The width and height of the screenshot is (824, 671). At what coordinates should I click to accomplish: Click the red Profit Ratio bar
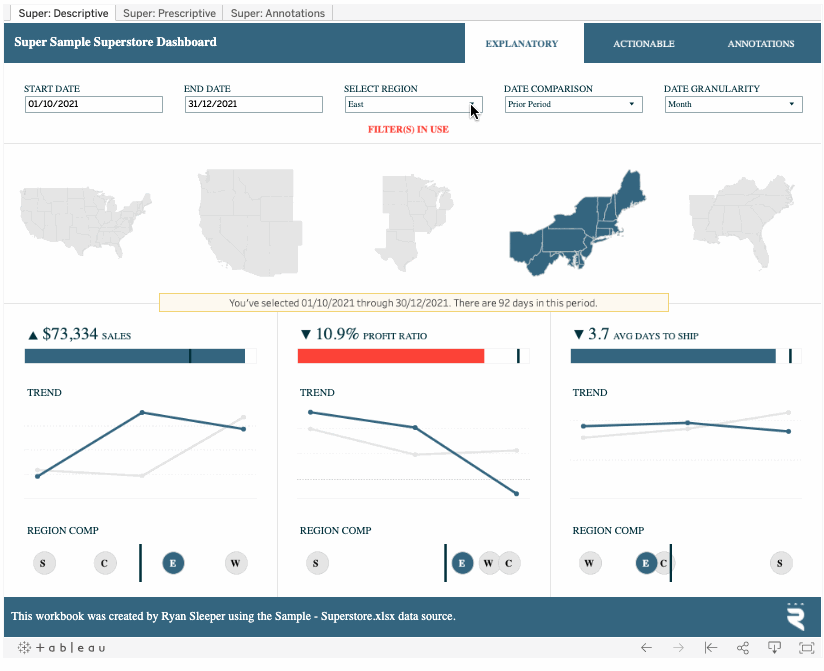390,356
